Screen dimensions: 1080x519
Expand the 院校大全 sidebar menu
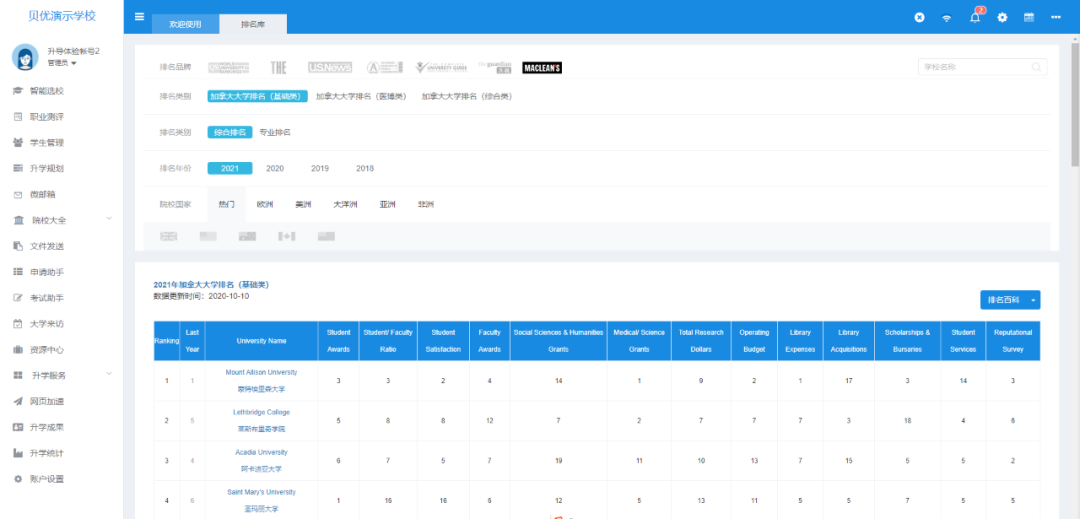click(62, 220)
